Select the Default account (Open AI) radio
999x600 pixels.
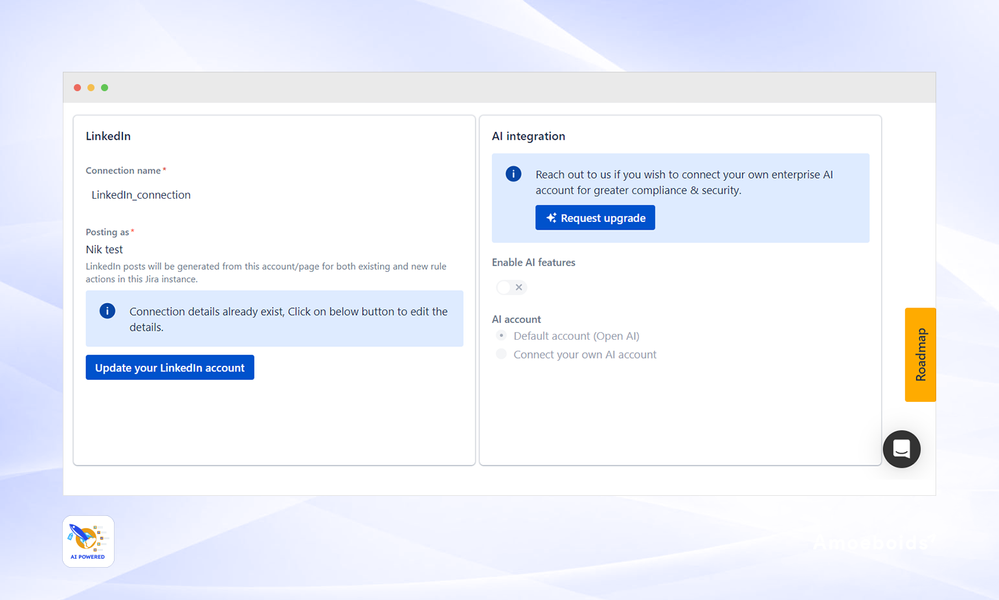click(x=500, y=336)
